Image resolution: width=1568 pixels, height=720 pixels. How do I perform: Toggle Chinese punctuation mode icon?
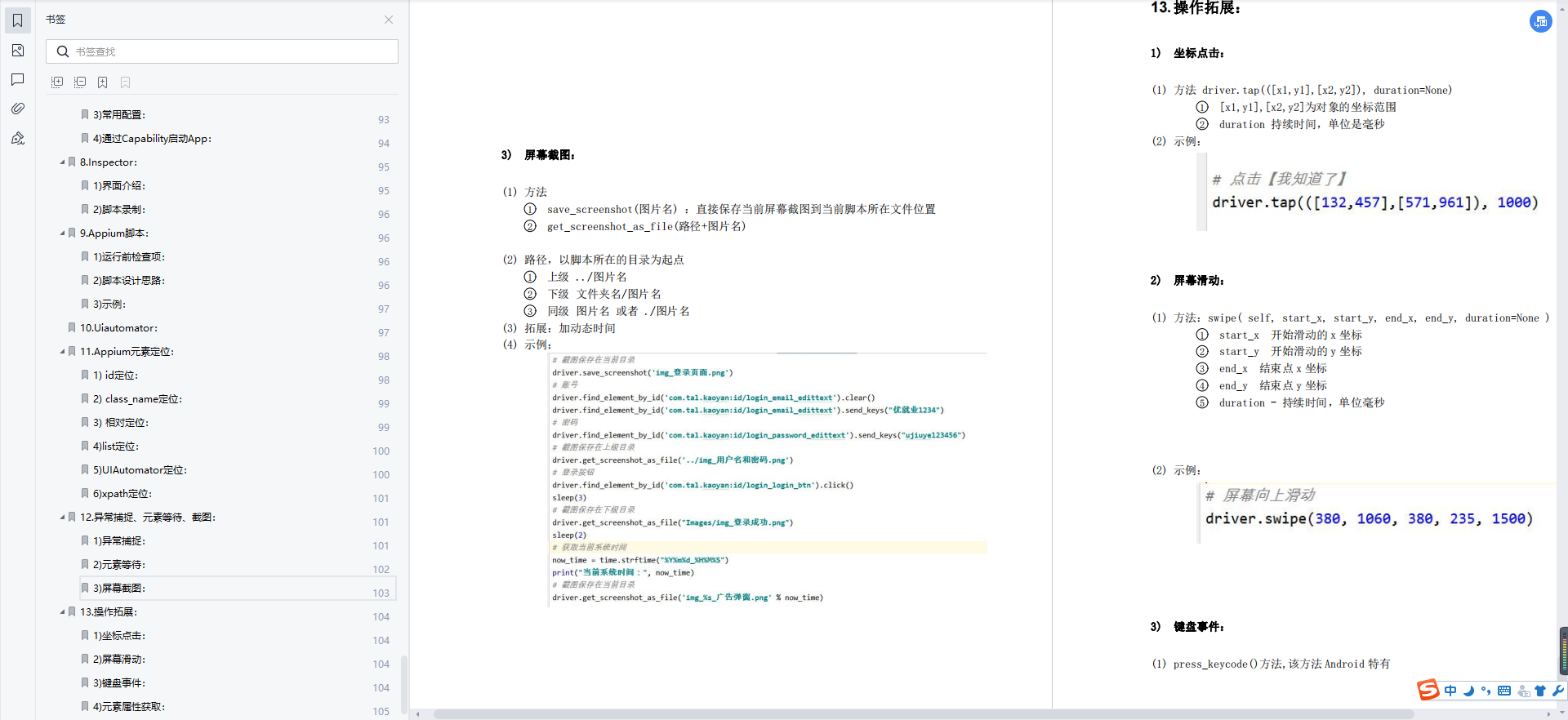pyautogui.click(x=1486, y=691)
